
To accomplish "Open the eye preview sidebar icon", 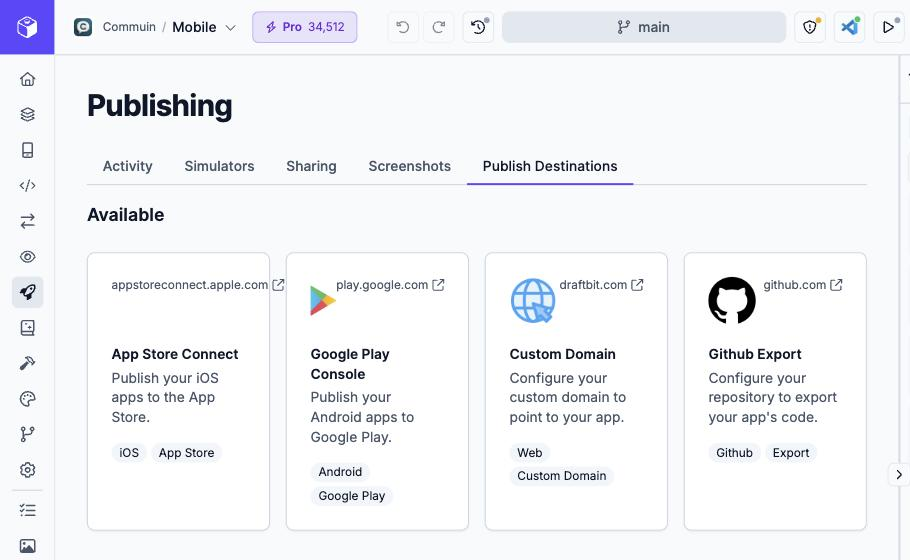I will (x=27, y=256).
